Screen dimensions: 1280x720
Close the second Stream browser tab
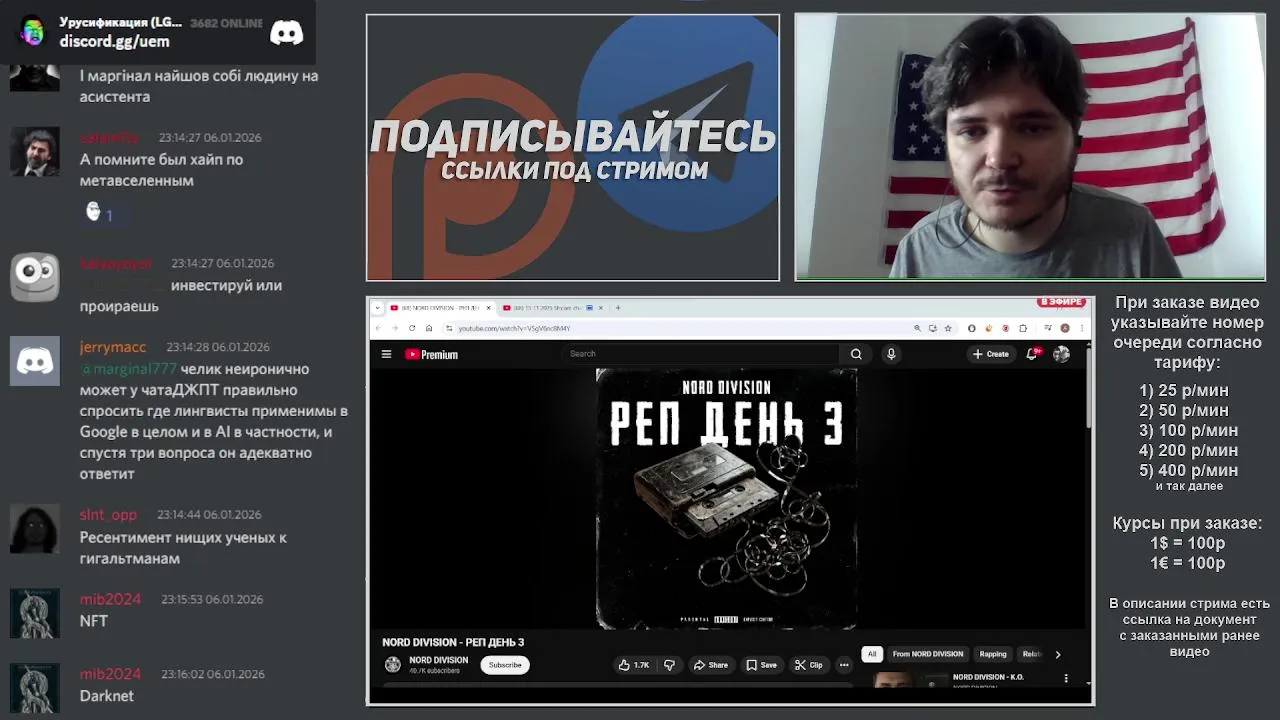coord(601,308)
